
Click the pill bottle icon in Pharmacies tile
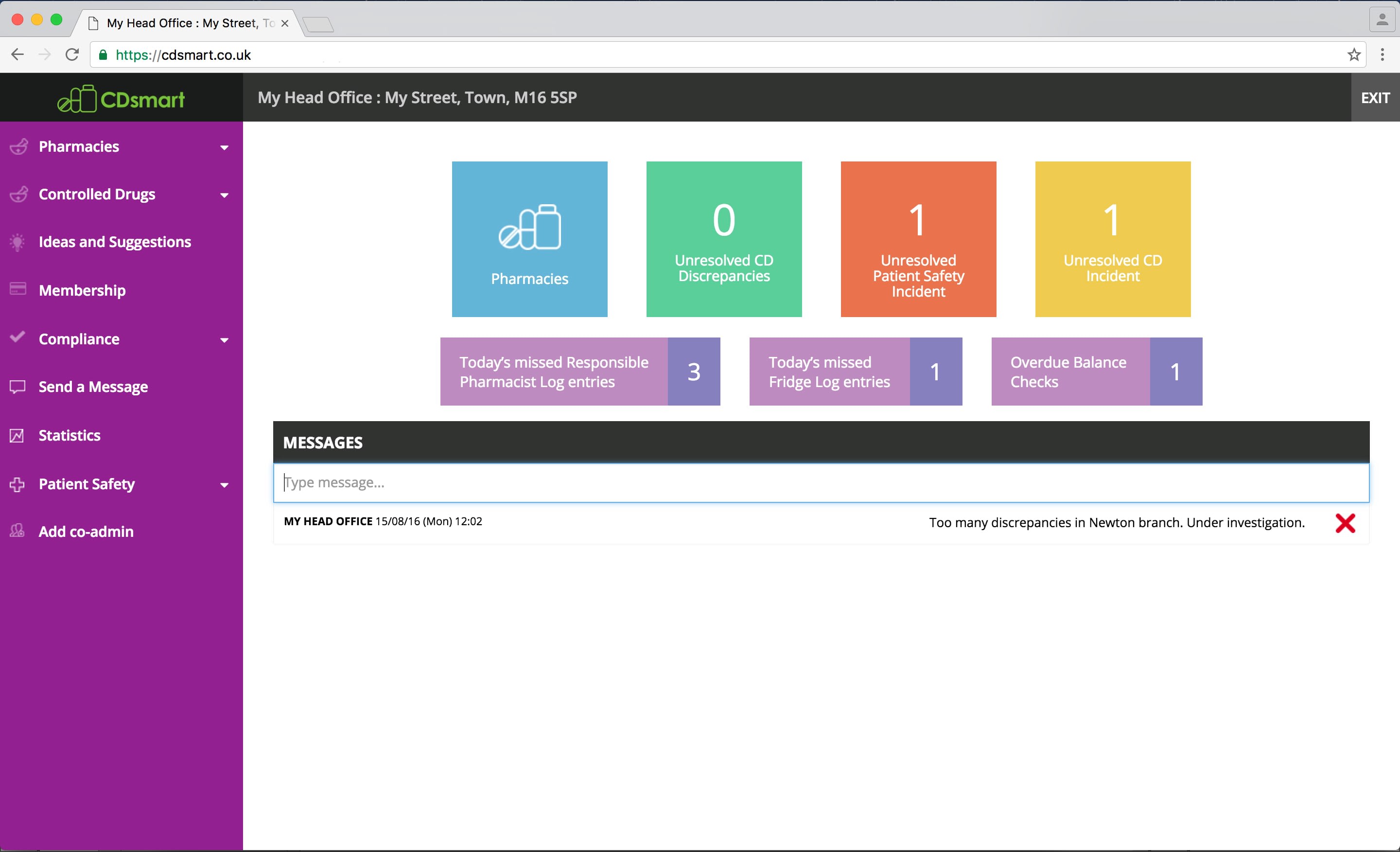click(x=529, y=227)
